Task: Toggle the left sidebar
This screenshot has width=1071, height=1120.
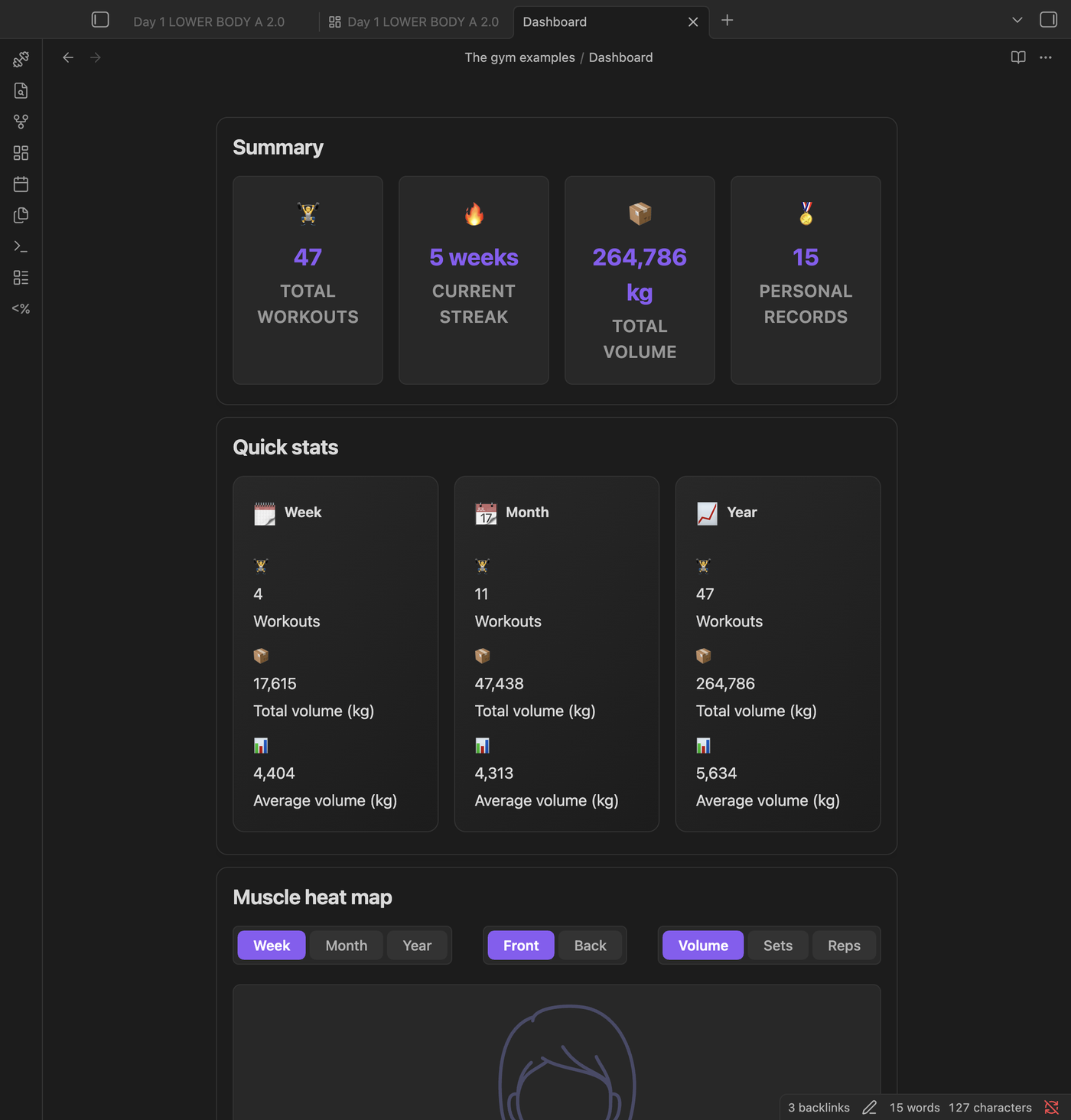Action: click(x=100, y=20)
